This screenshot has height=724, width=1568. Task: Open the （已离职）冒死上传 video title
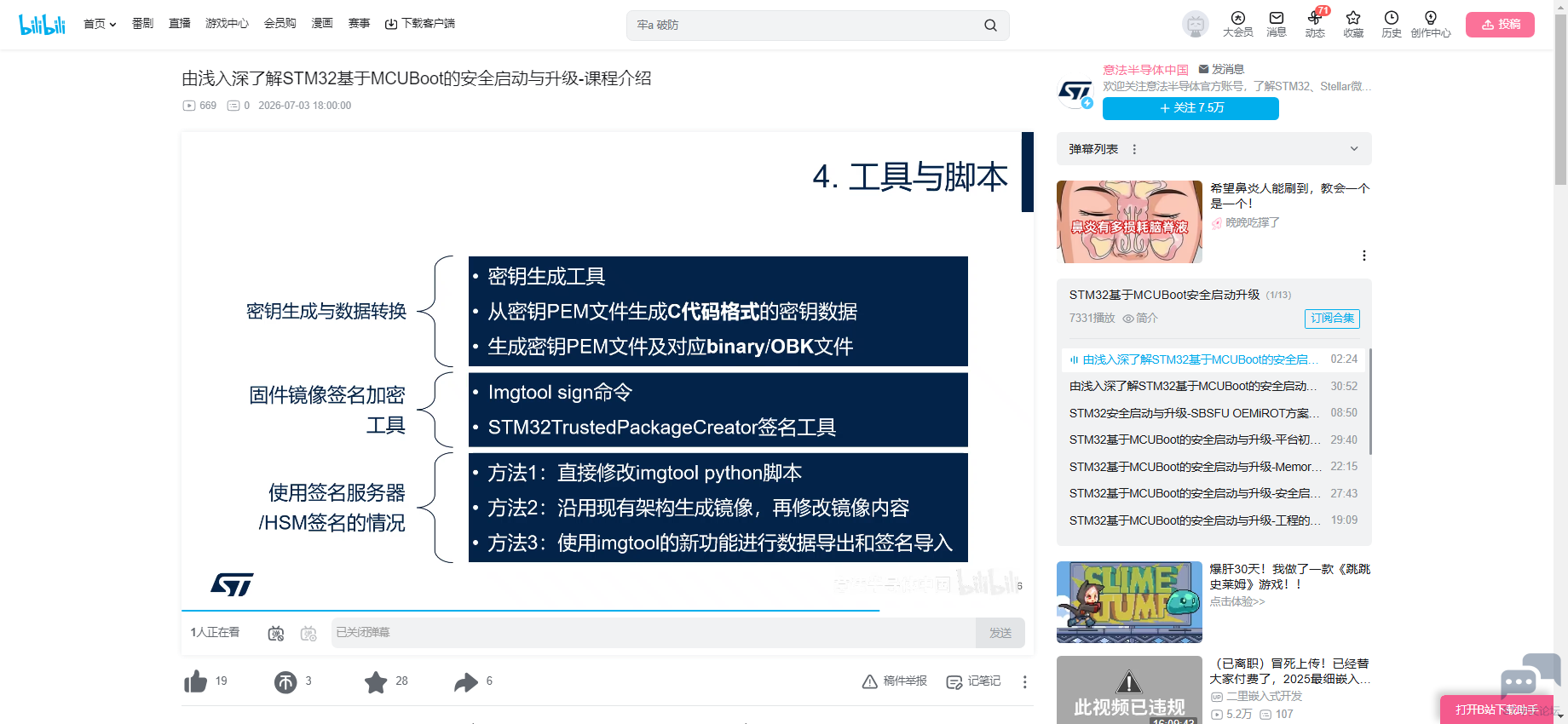click(x=1290, y=671)
